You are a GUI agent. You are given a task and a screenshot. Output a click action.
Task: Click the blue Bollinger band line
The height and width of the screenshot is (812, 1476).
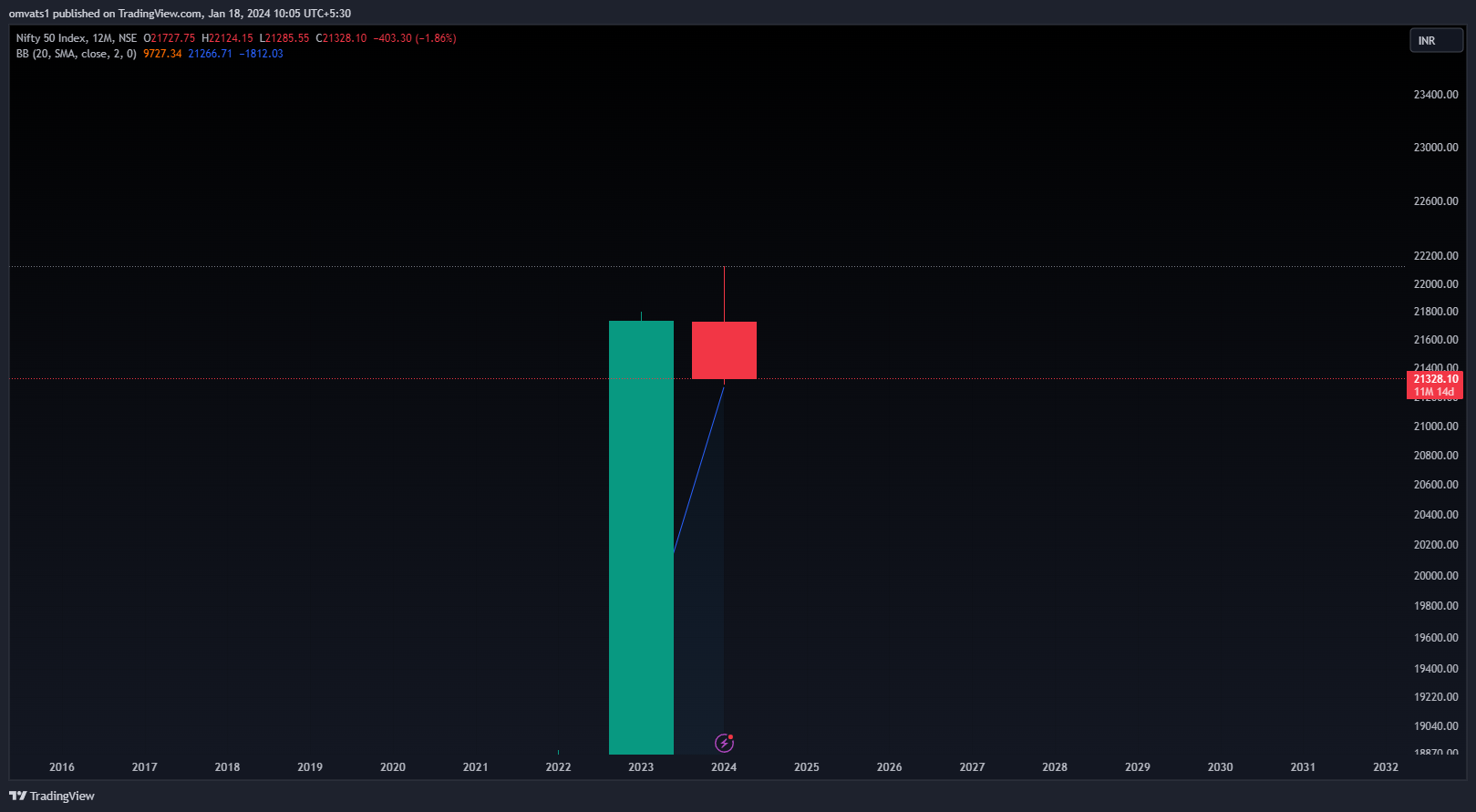point(698,469)
